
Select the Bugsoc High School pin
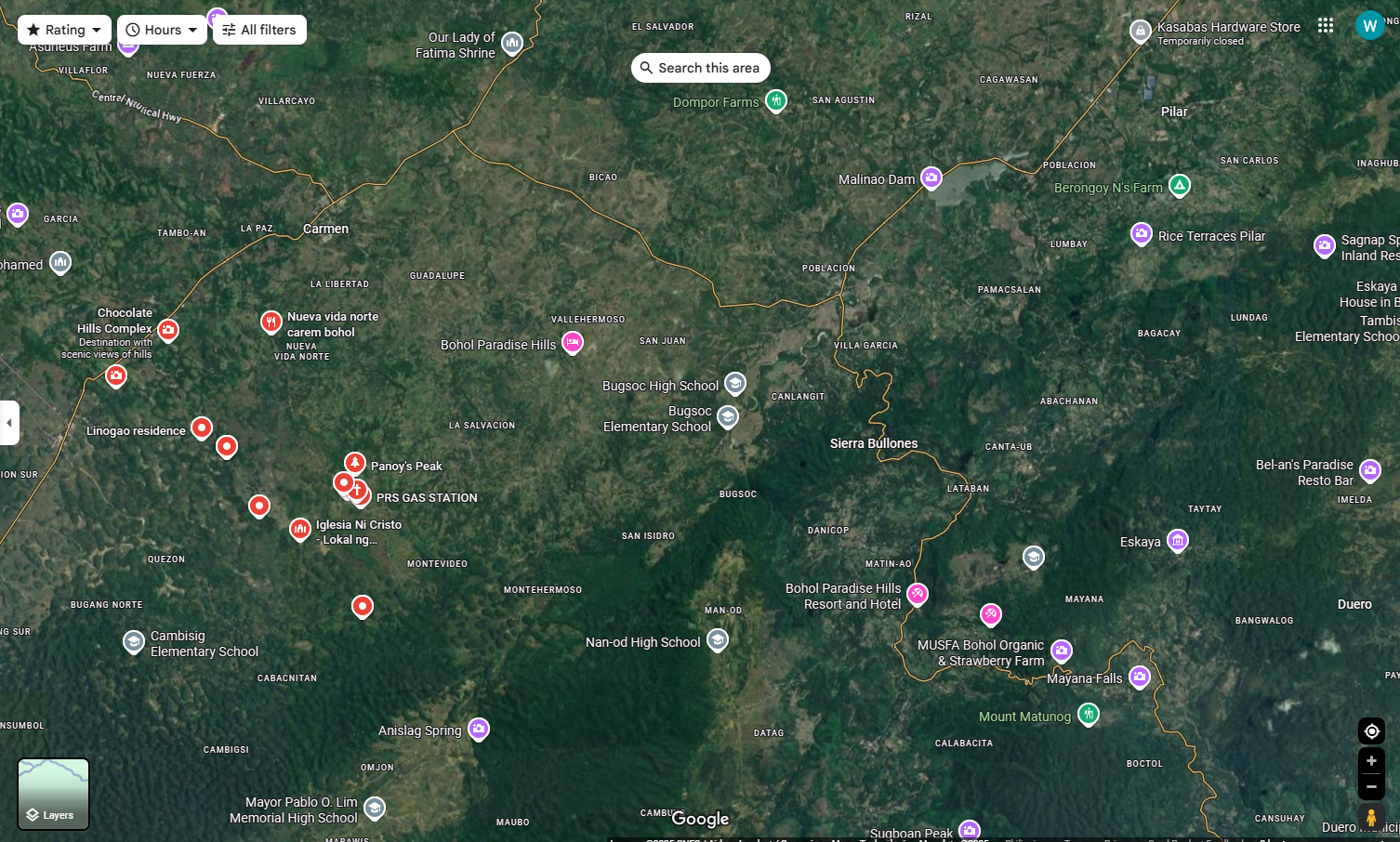click(735, 383)
